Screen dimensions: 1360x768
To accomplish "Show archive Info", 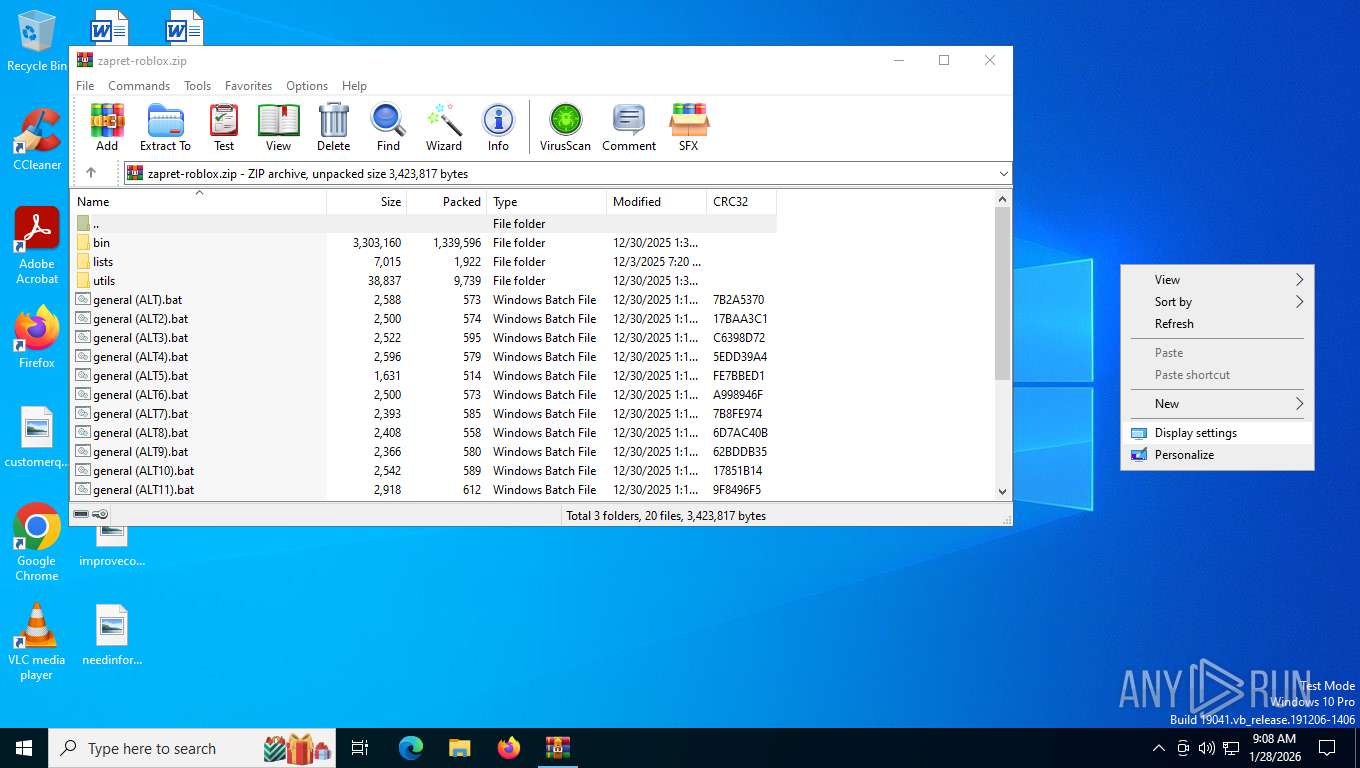I will [x=498, y=127].
